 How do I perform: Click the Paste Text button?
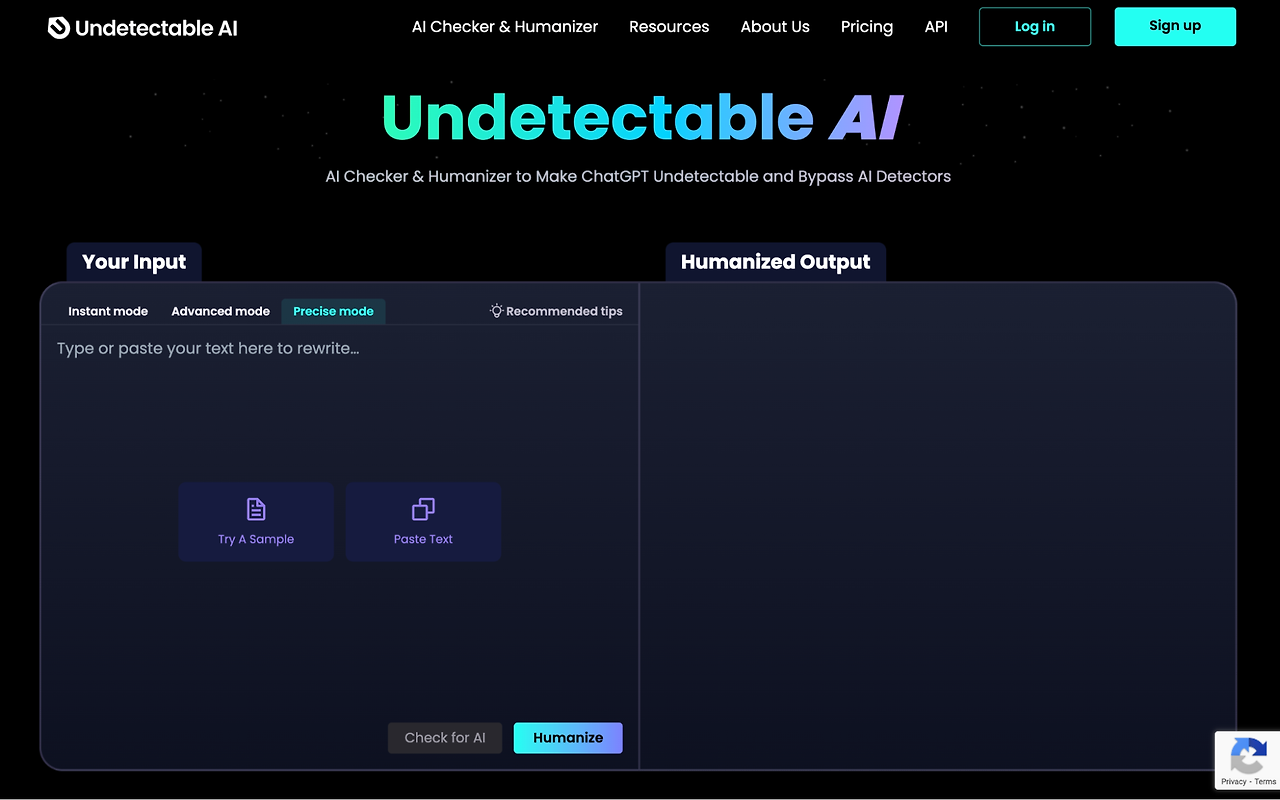coord(423,522)
